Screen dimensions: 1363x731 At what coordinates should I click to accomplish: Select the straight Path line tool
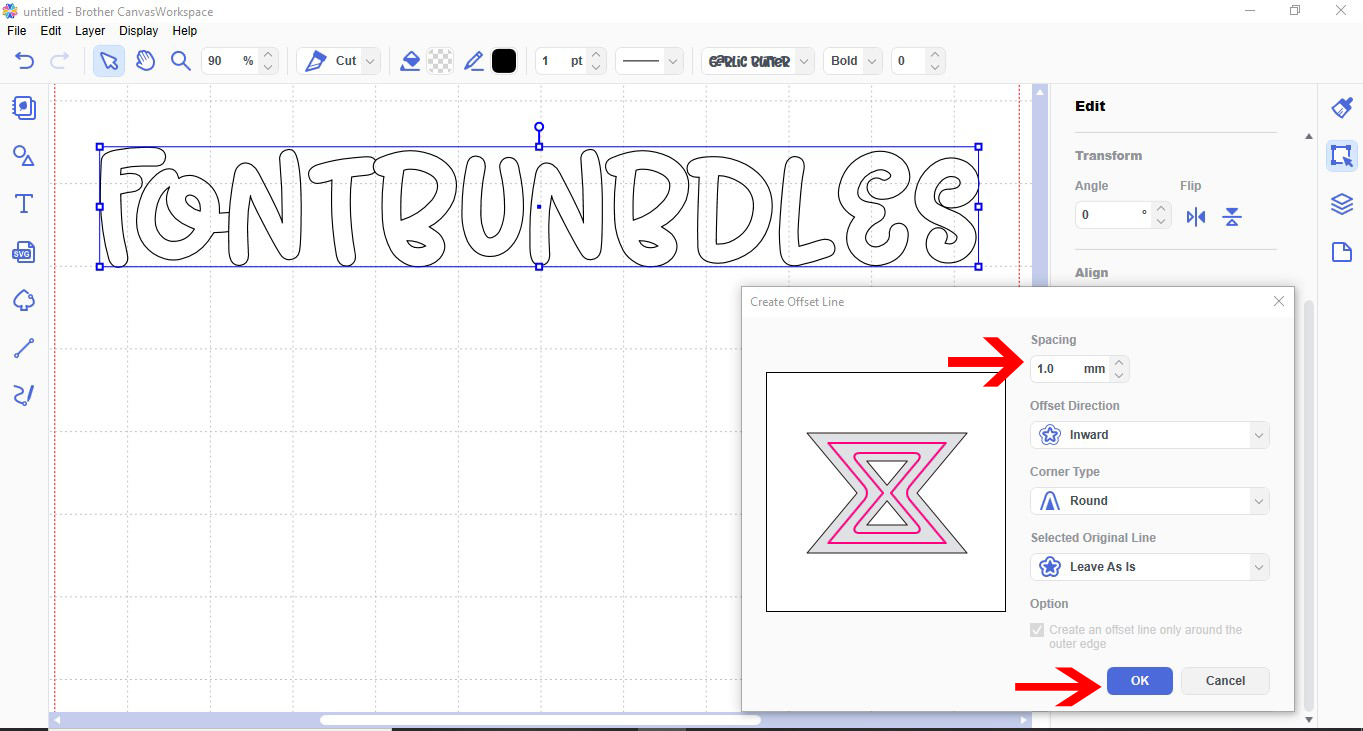pos(24,348)
